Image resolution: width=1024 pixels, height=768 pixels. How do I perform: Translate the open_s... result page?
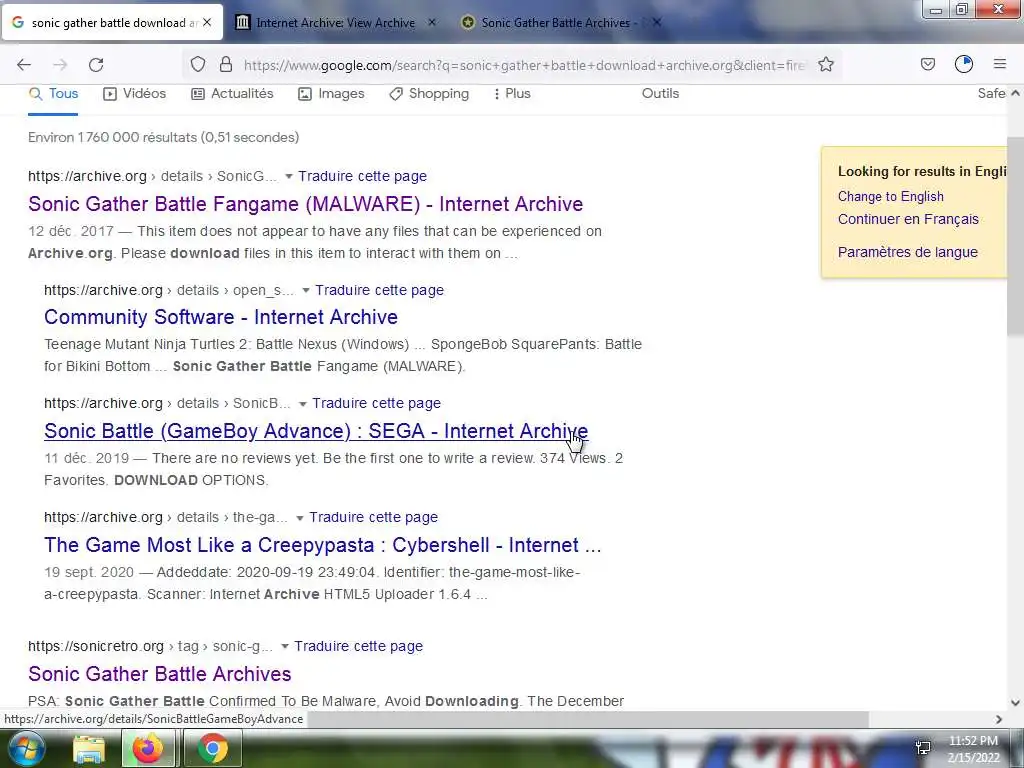379,290
